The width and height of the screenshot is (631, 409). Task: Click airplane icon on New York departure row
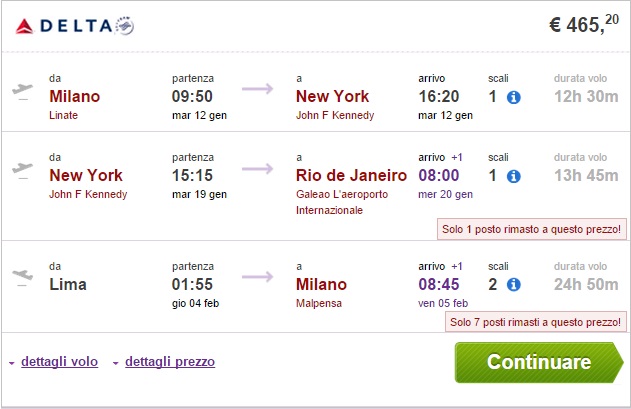point(21,169)
